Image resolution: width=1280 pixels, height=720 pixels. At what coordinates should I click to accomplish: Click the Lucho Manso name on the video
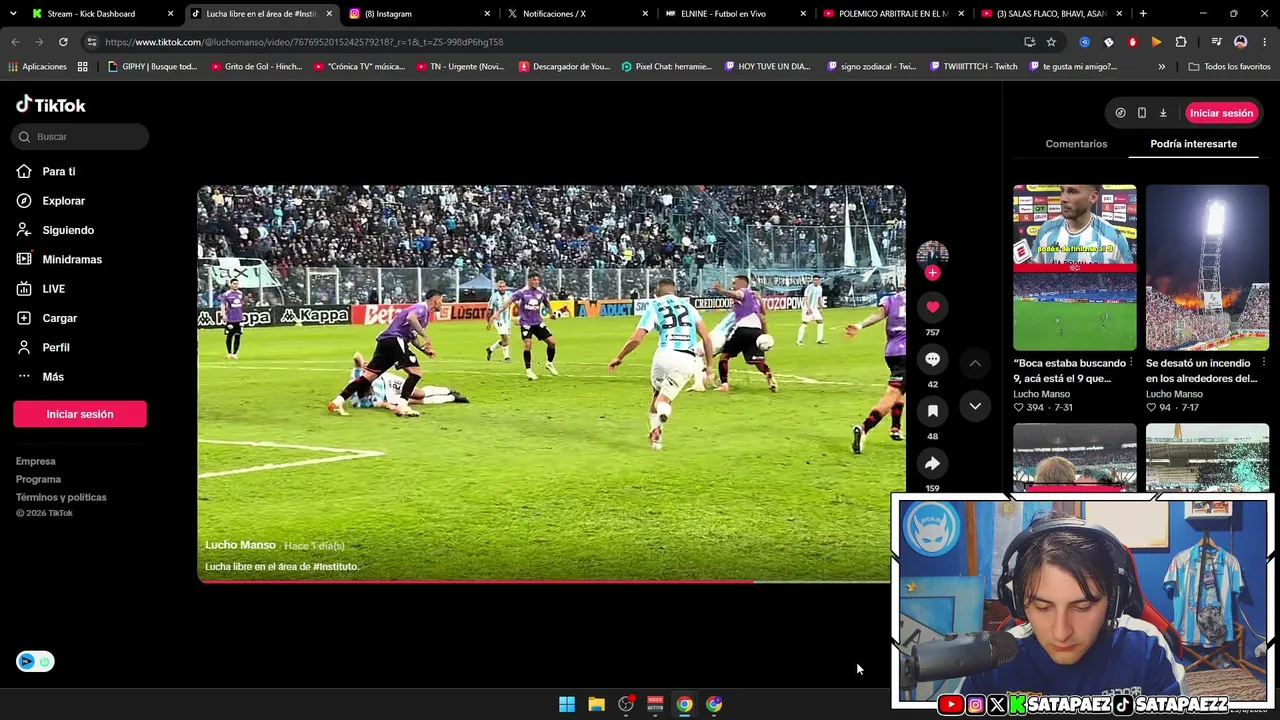(240, 545)
